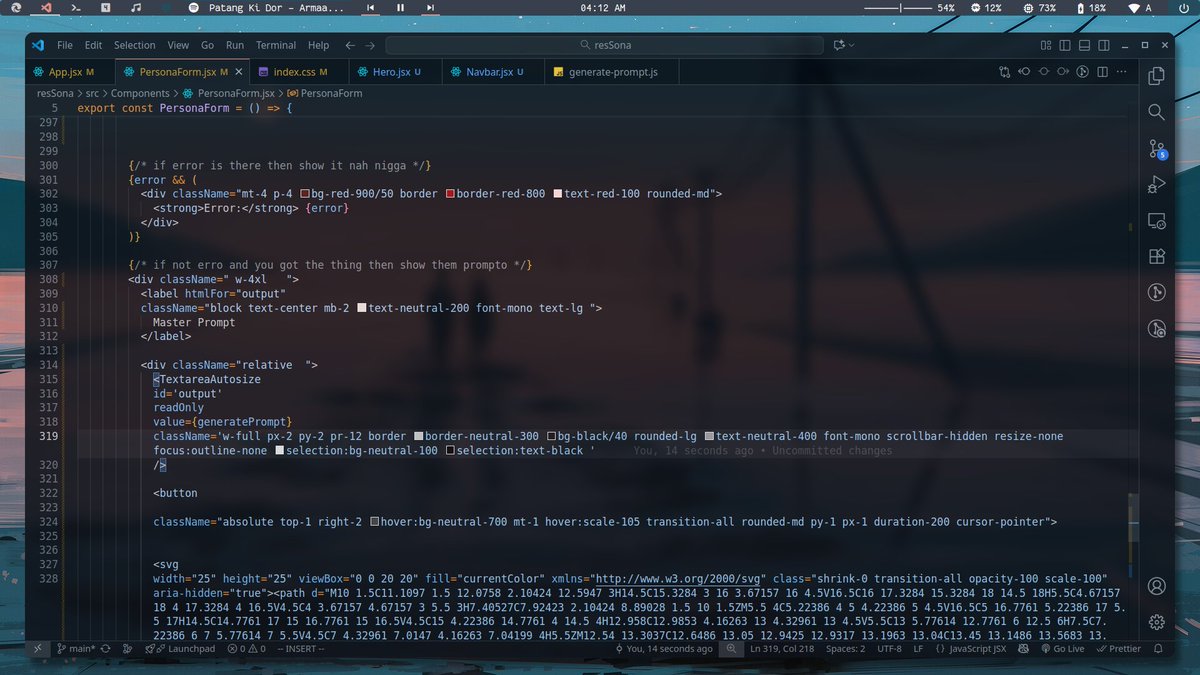The image size is (1200, 675).
Task: Open Source Control view with badge
Action: point(1156,149)
